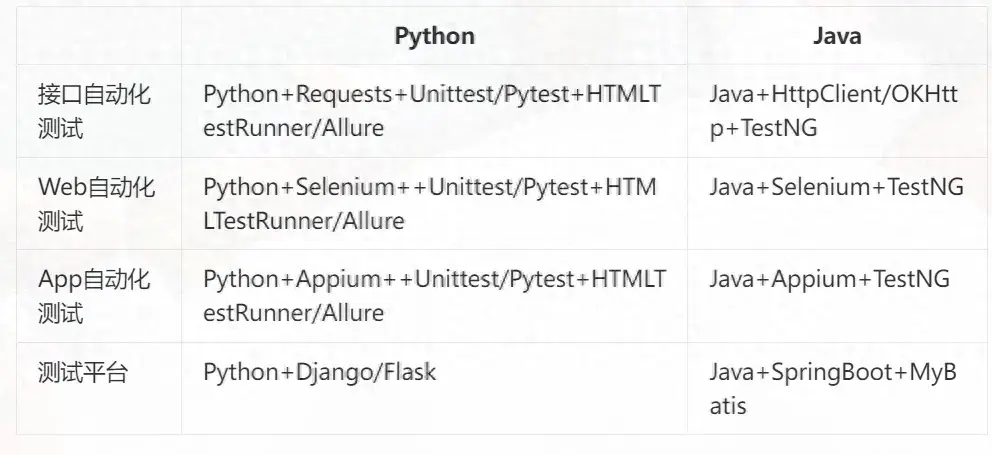Click the empty top-left header cell

point(99,37)
